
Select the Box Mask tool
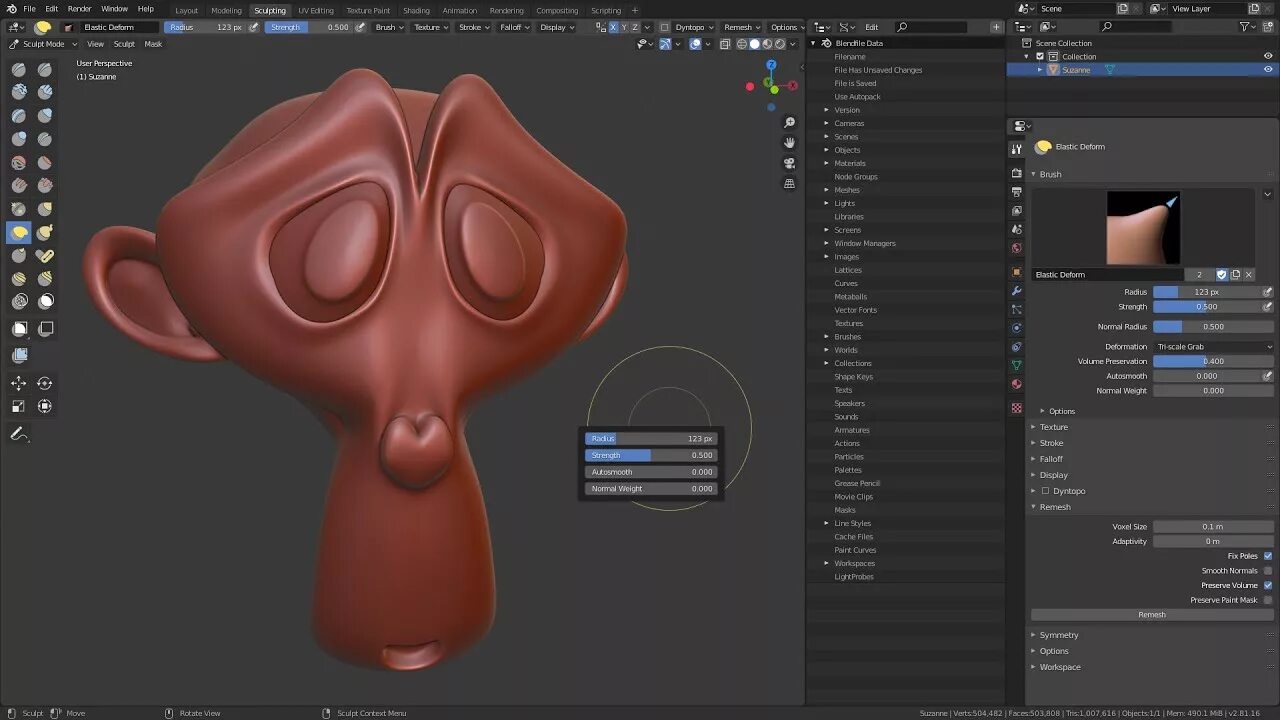point(19,329)
